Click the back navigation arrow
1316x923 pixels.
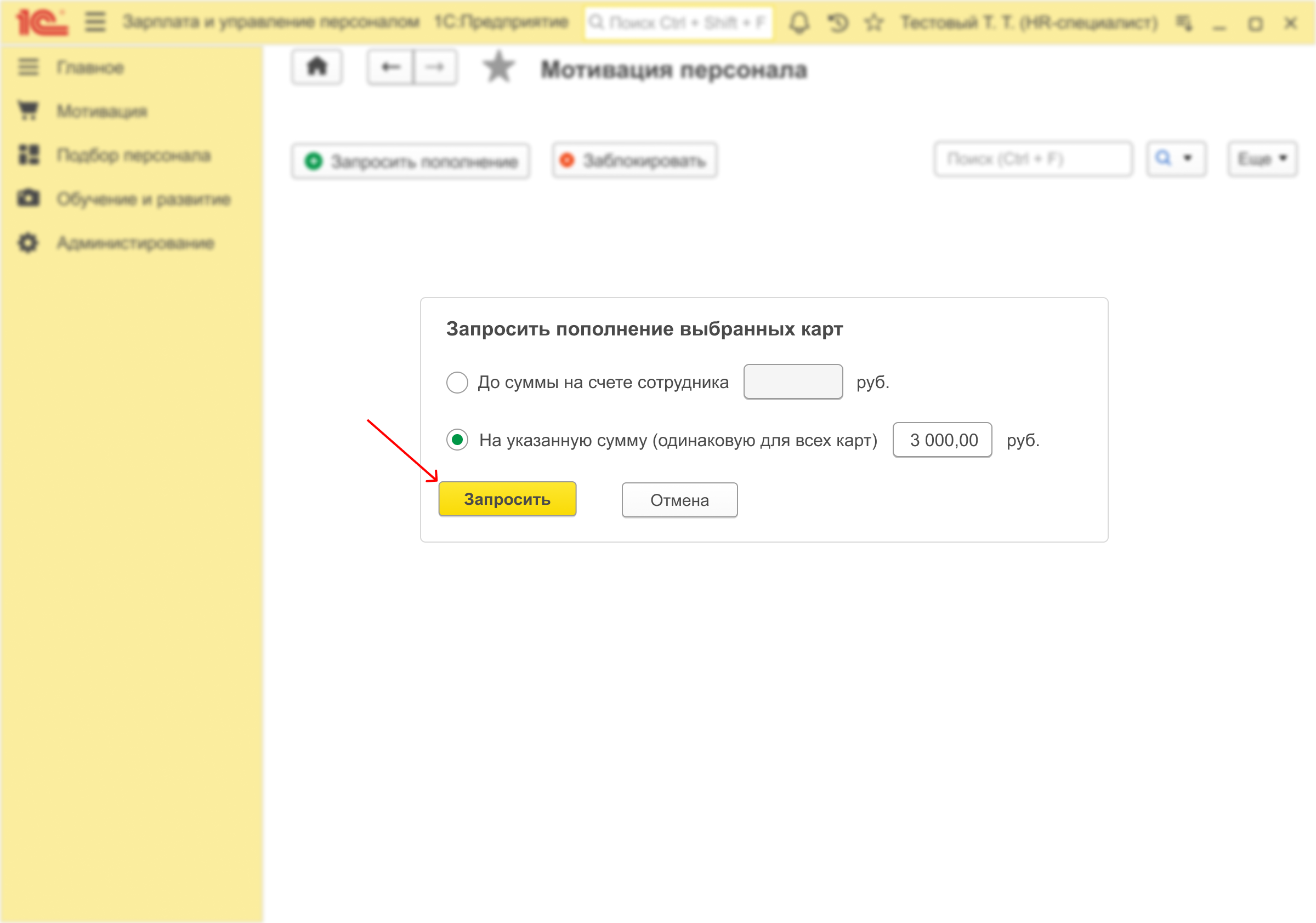click(x=390, y=67)
